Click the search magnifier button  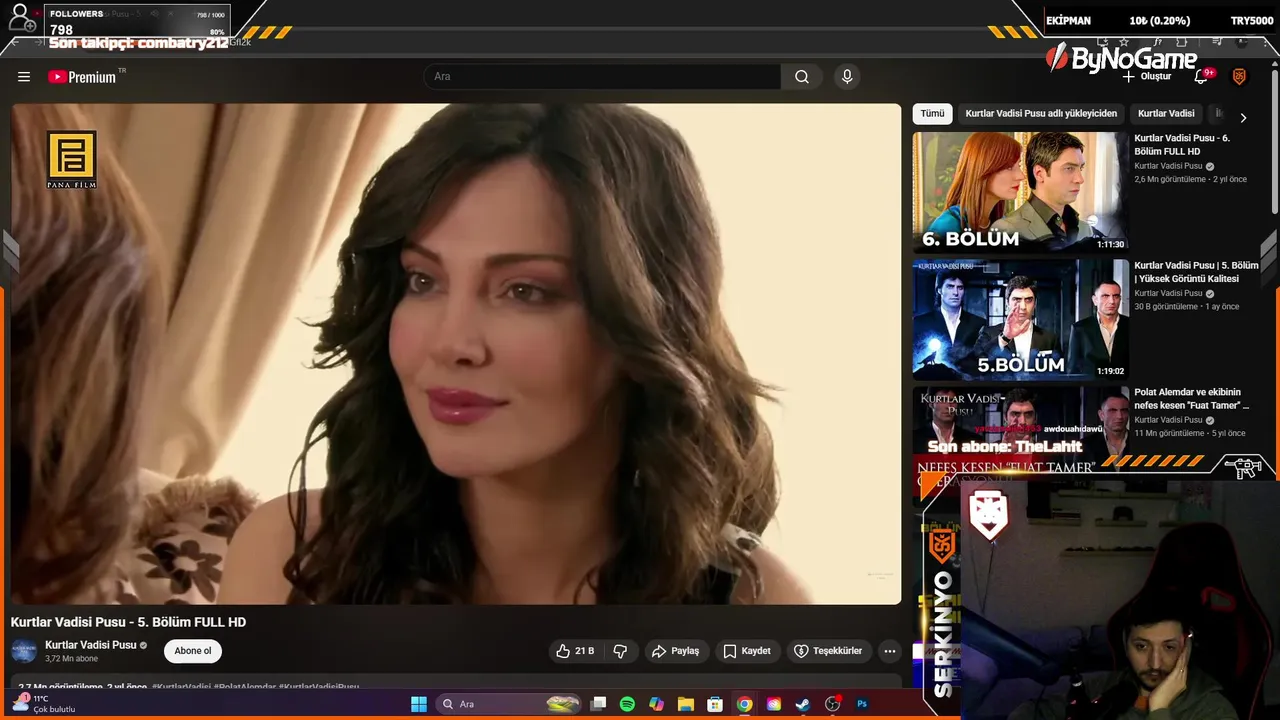[x=802, y=77]
